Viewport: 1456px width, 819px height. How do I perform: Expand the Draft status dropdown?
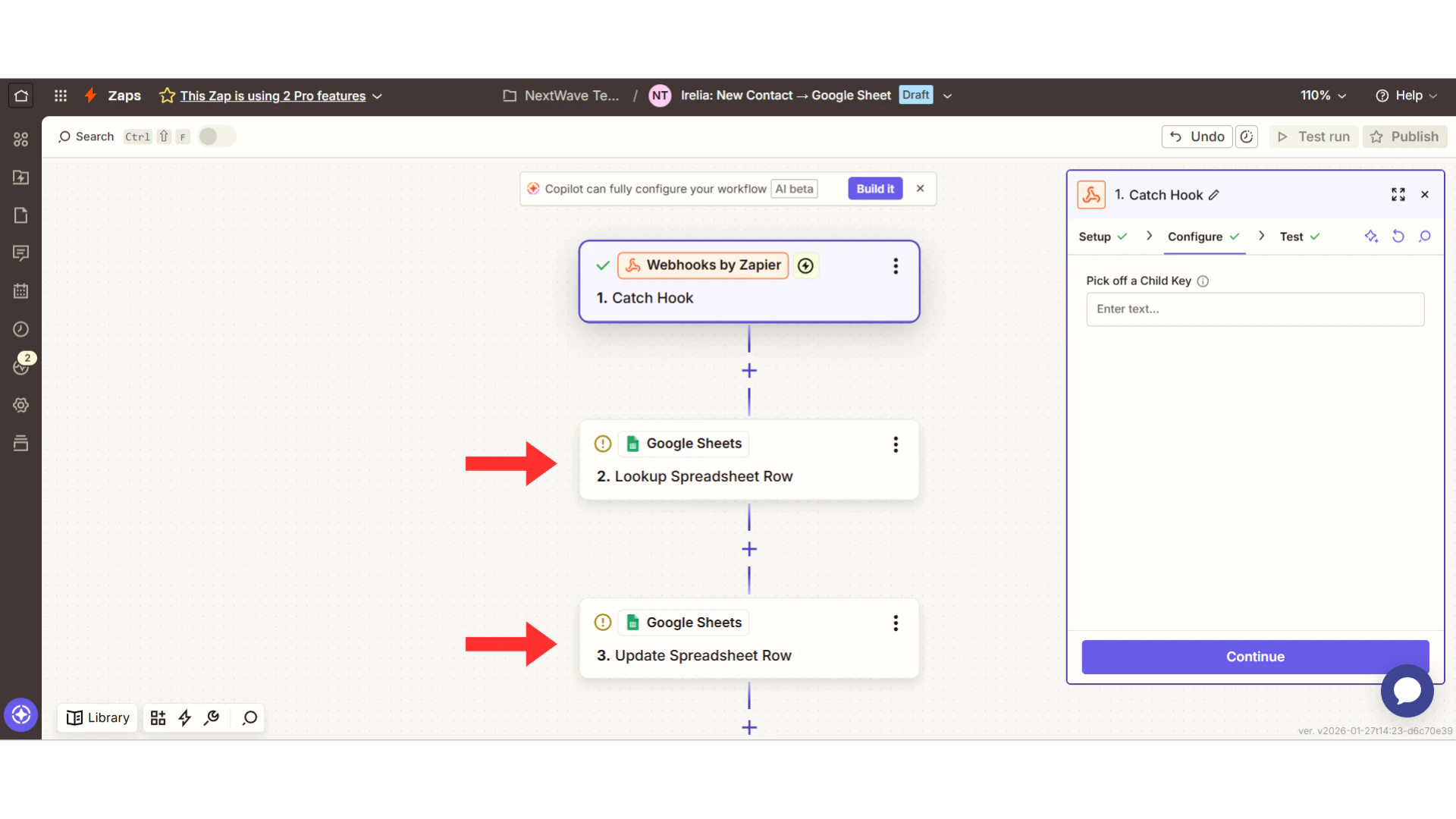pyautogui.click(x=946, y=96)
